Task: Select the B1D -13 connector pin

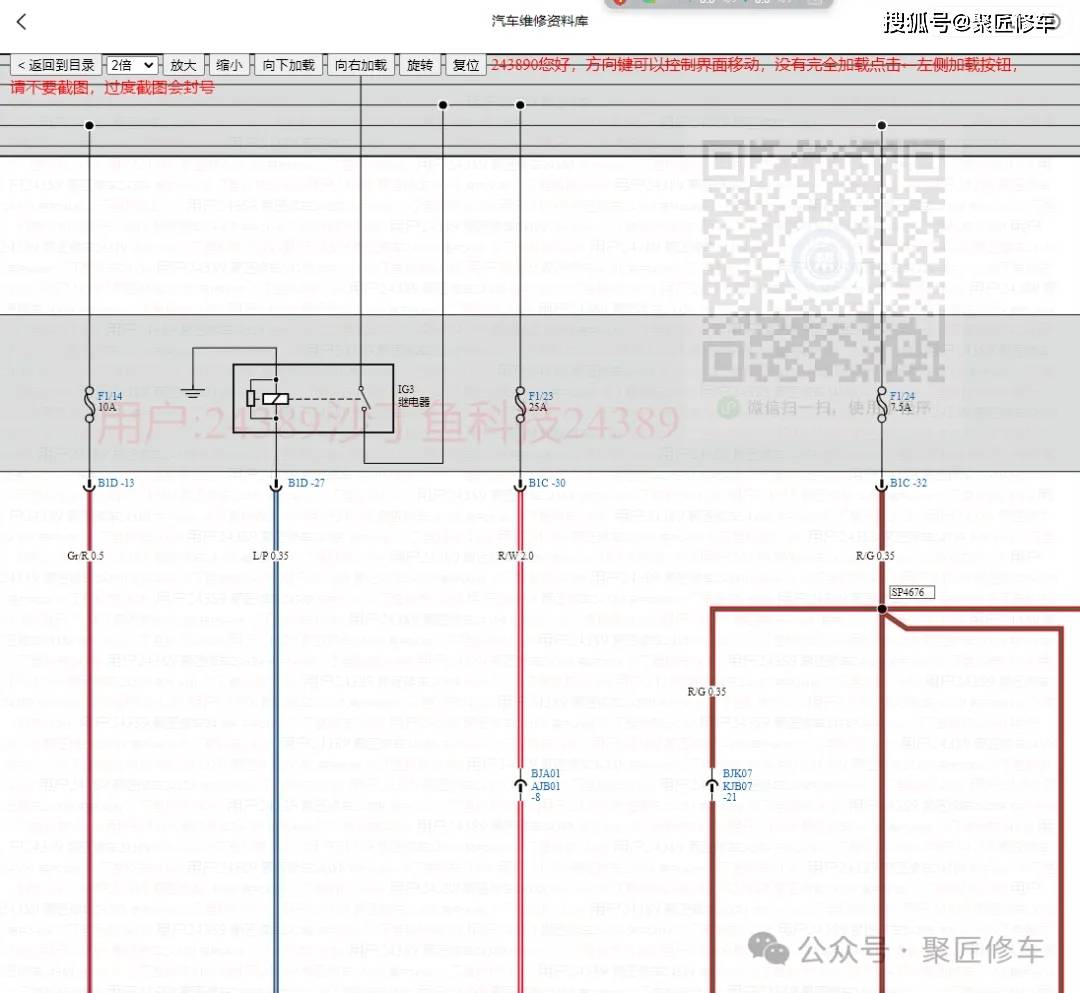Action: (x=91, y=485)
